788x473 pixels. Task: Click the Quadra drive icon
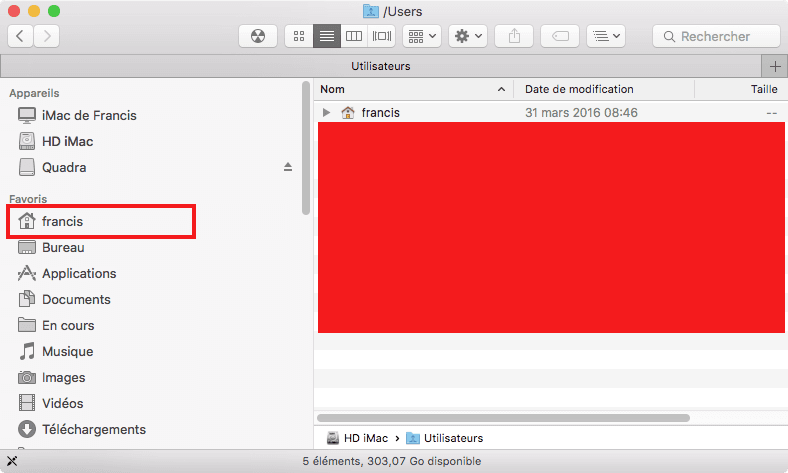(x=27, y=167)
